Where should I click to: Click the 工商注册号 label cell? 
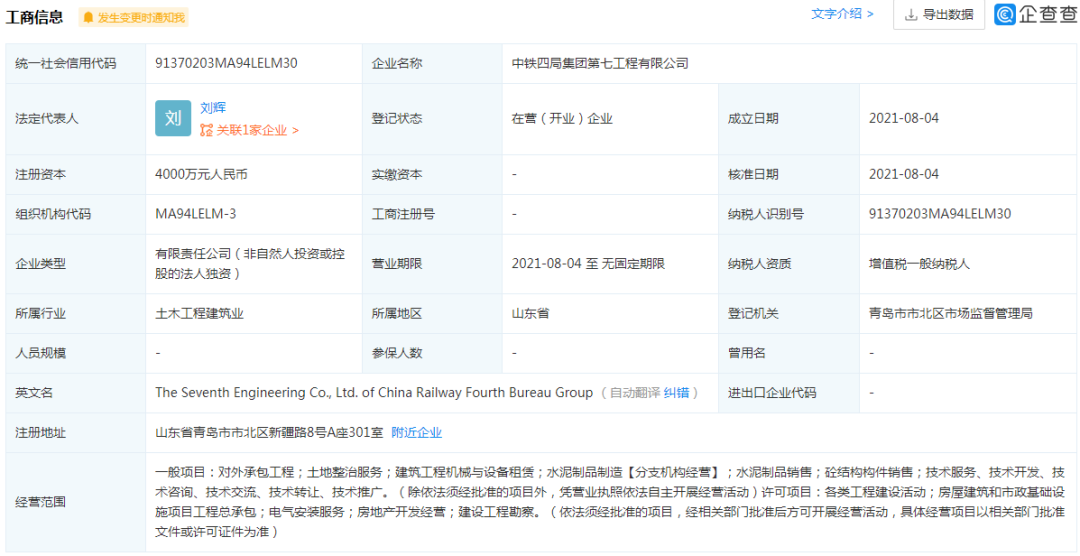(434, 214)
